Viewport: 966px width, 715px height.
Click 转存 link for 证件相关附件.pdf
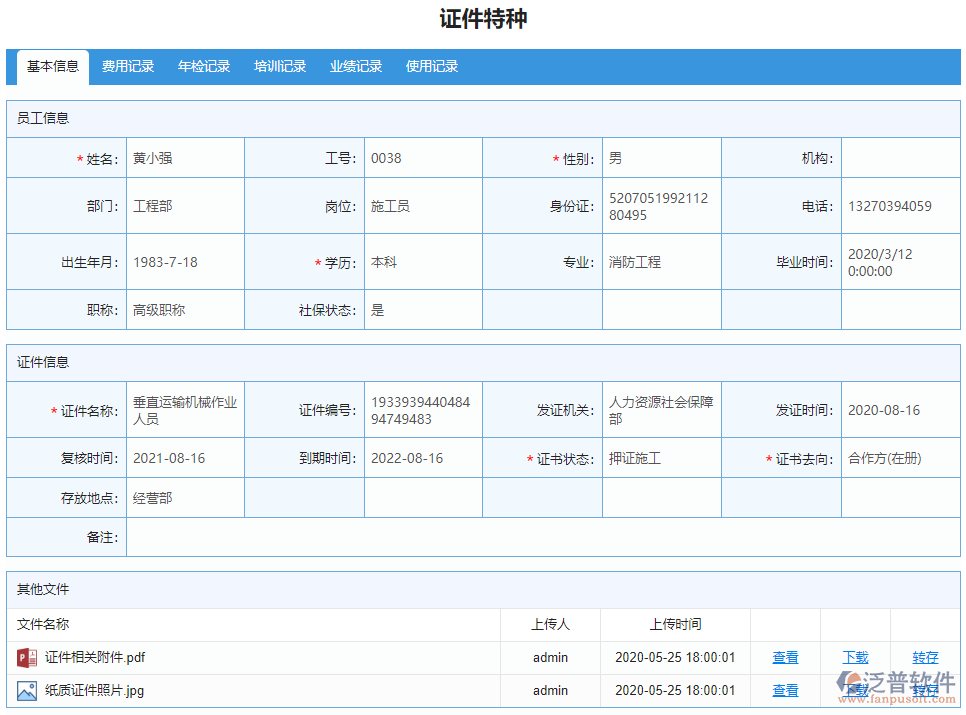tap(925, 657)
